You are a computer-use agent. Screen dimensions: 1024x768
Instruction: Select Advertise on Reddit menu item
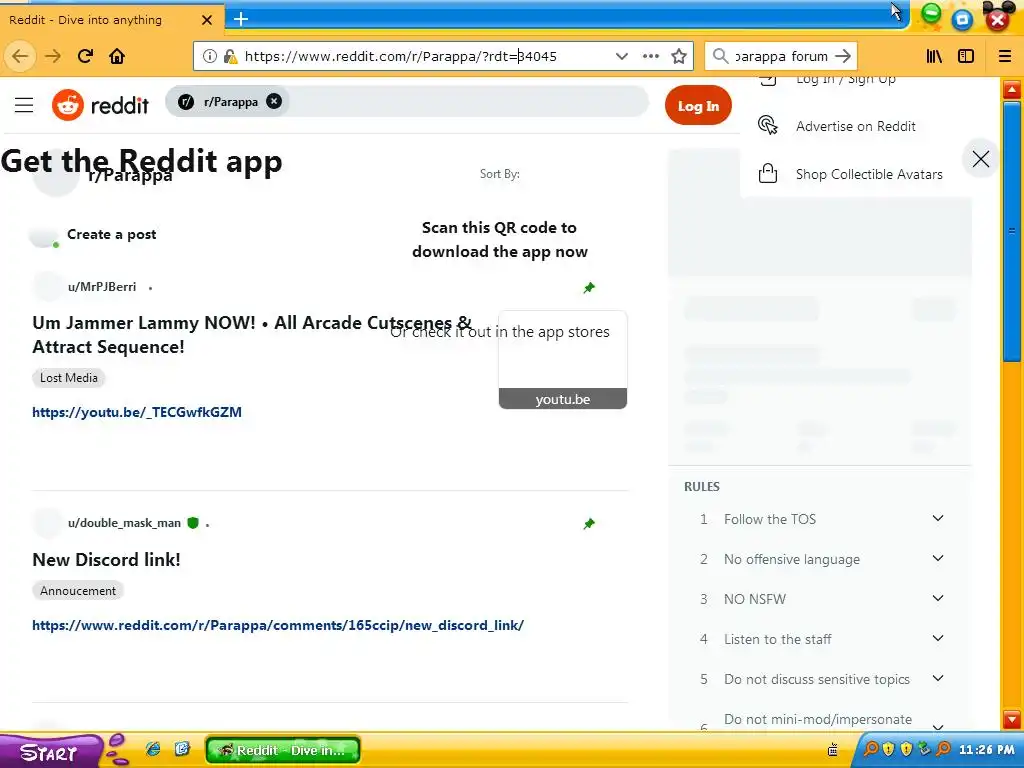[x=856, y=126]
